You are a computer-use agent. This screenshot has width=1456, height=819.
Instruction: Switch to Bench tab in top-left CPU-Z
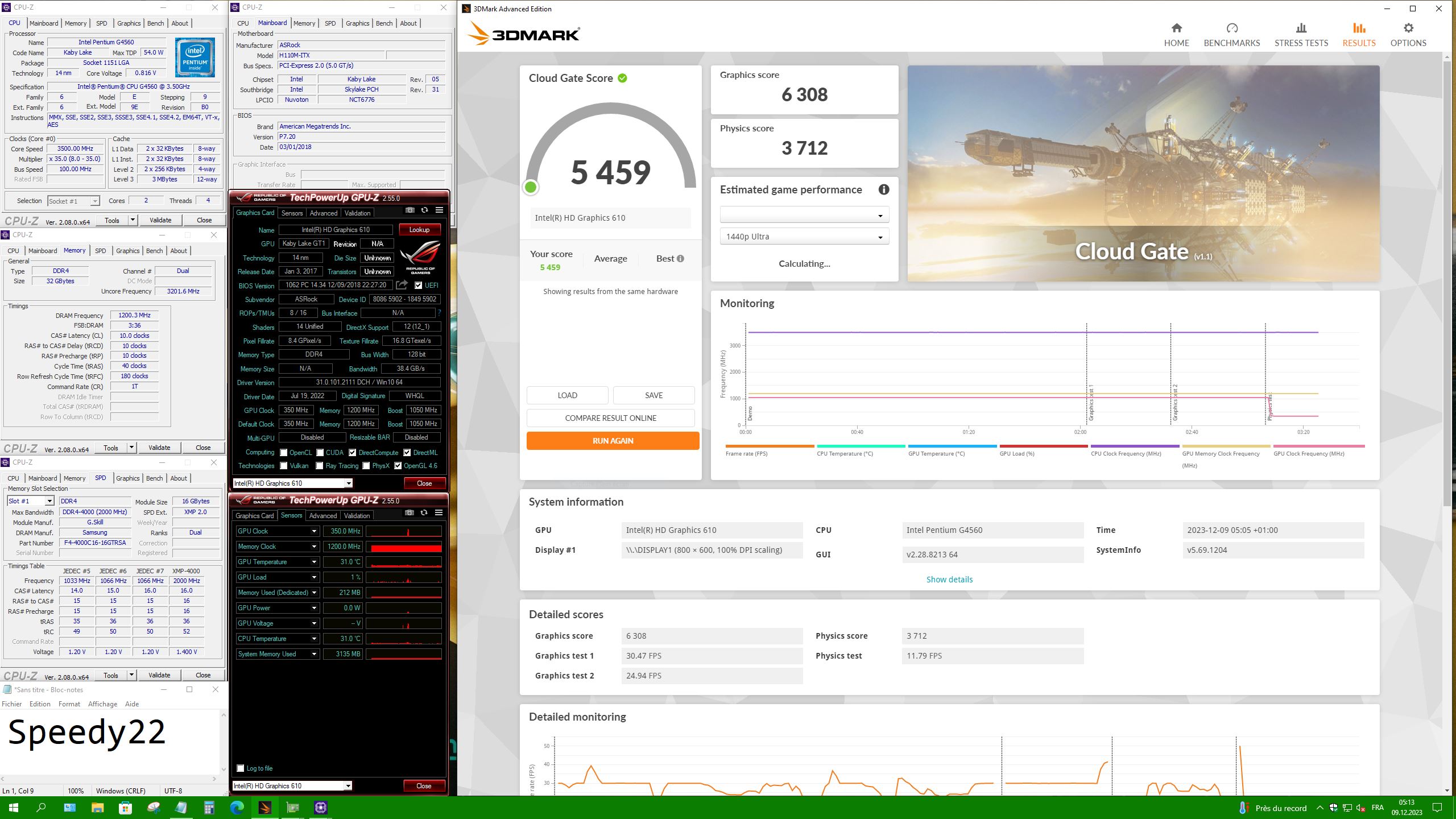(x=155, y=23)
